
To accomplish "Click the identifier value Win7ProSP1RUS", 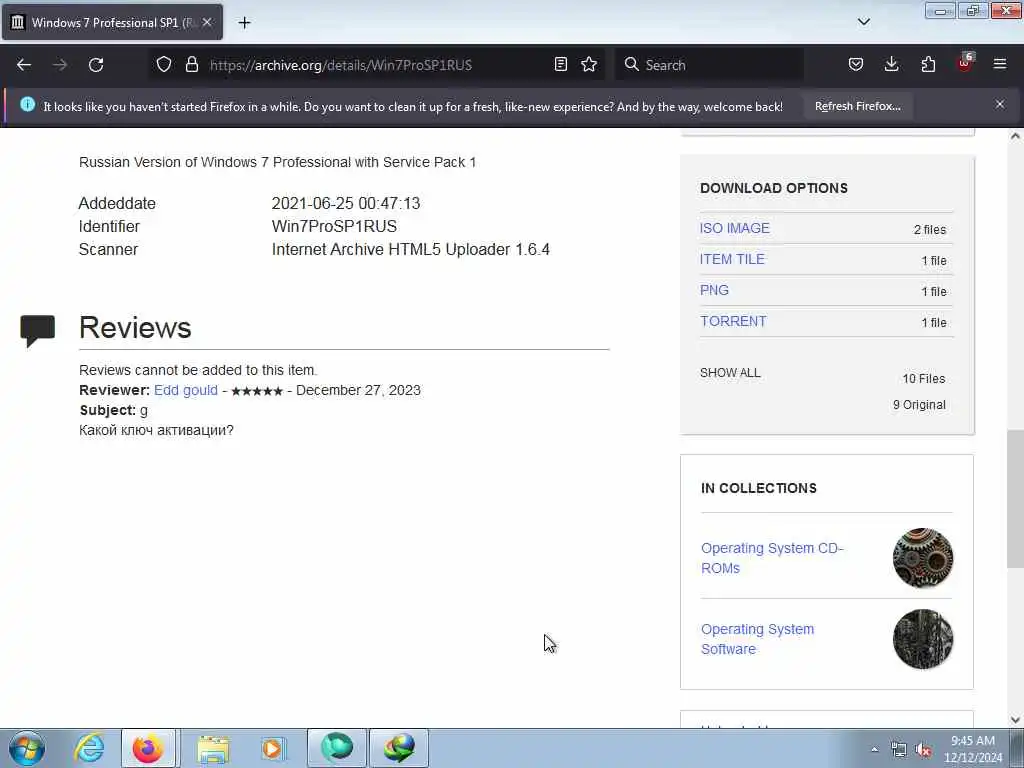I will (334, 226).
